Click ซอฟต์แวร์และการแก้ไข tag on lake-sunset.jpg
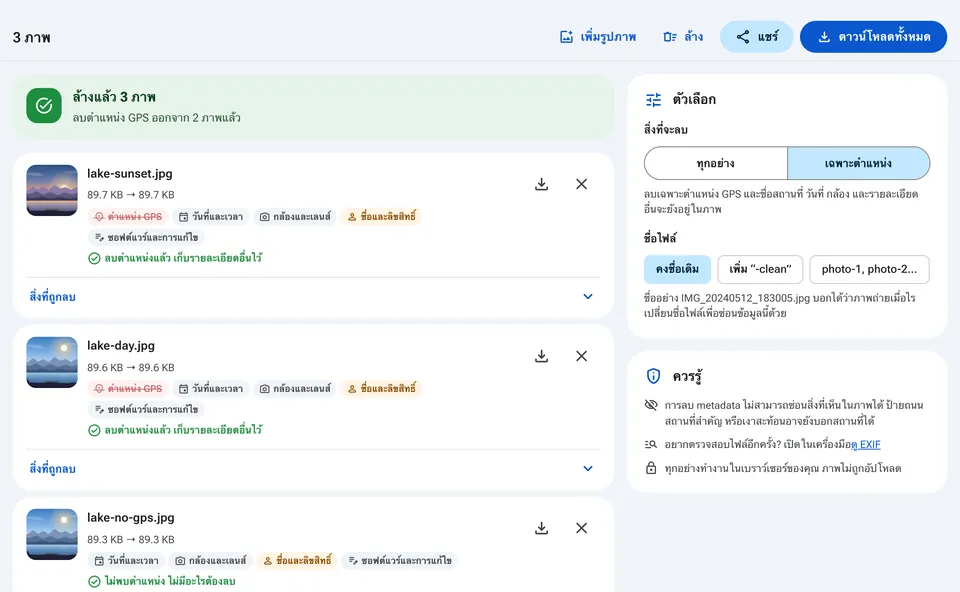Image resolution: width=960 pixels, height=592 pixels. point(146,238)
